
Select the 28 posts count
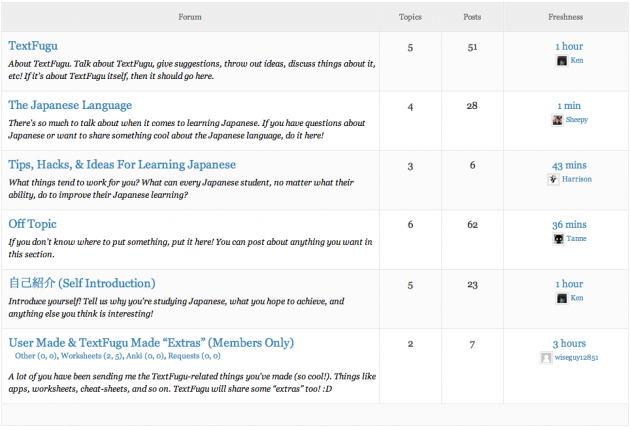pyautogui.click(x=472, y=106)
